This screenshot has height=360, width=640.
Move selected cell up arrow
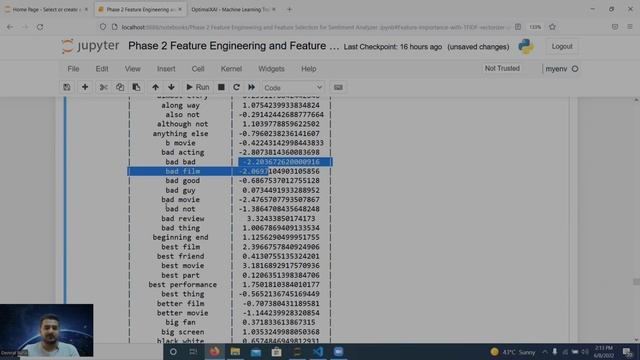(x=155, y=87)
